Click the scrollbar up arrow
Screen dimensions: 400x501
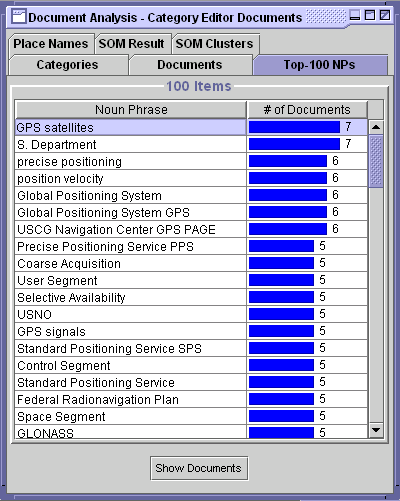(x=376, y=127)
